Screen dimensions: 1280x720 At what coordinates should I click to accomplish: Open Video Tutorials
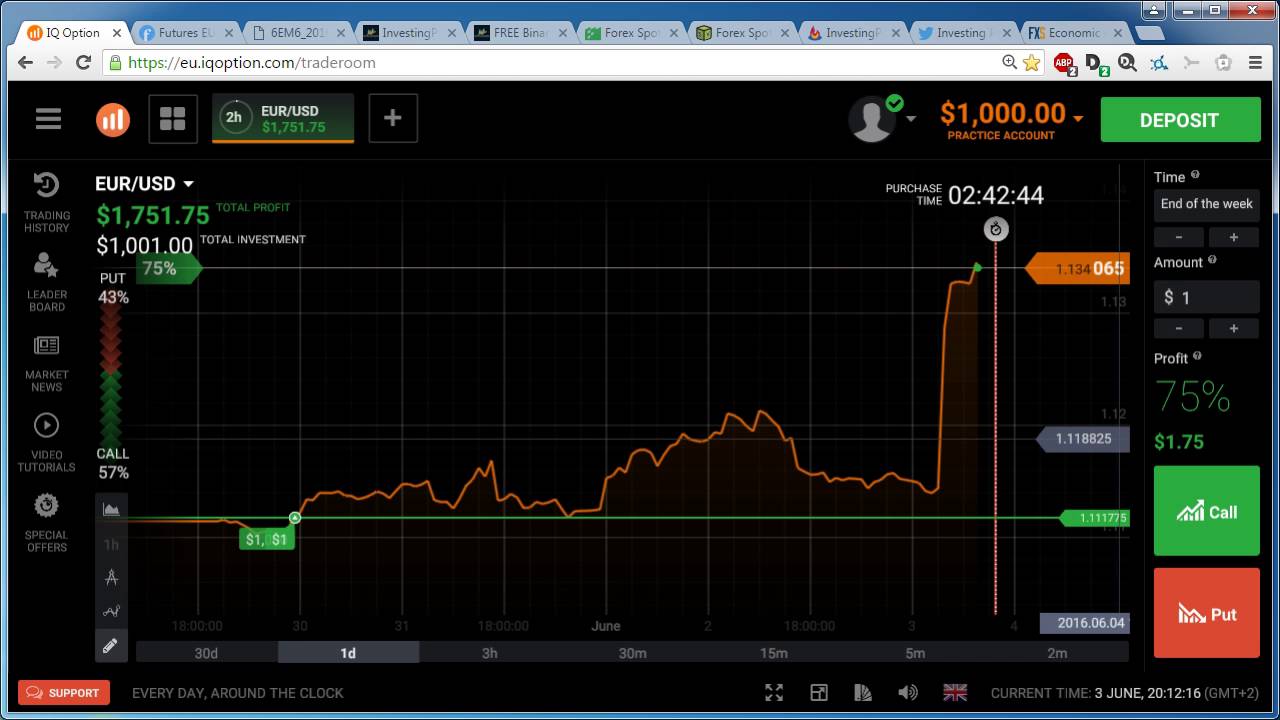pos(47,442)
